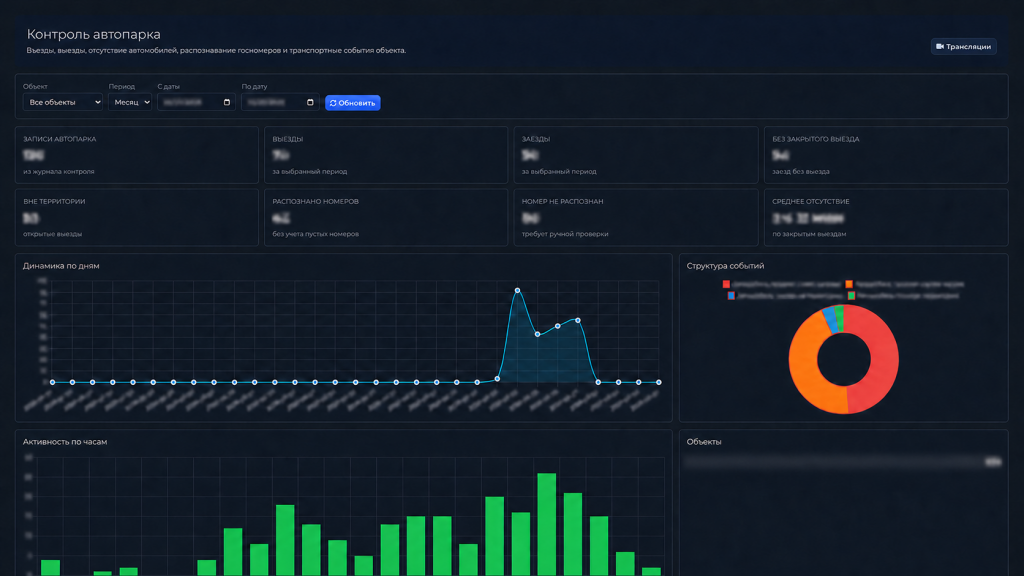Open the calendar picker icon in С даты

(227, 102)
